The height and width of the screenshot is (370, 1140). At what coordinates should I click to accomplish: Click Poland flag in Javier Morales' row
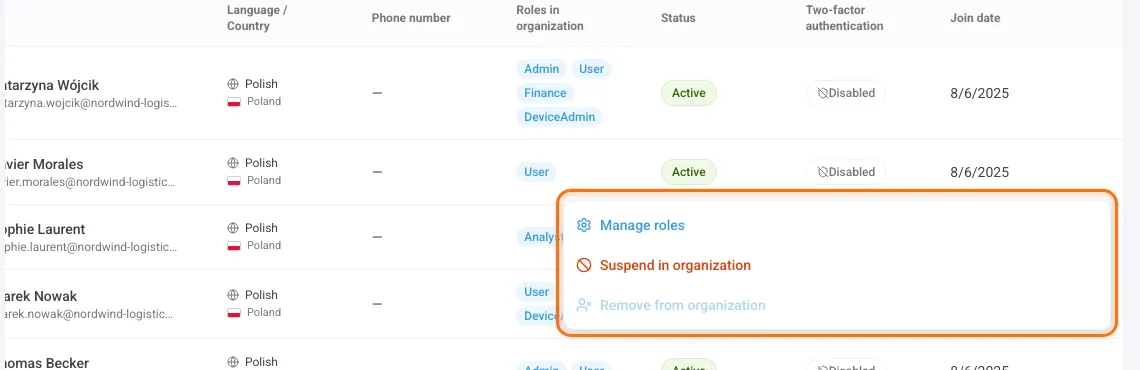[x=234, y=181]
